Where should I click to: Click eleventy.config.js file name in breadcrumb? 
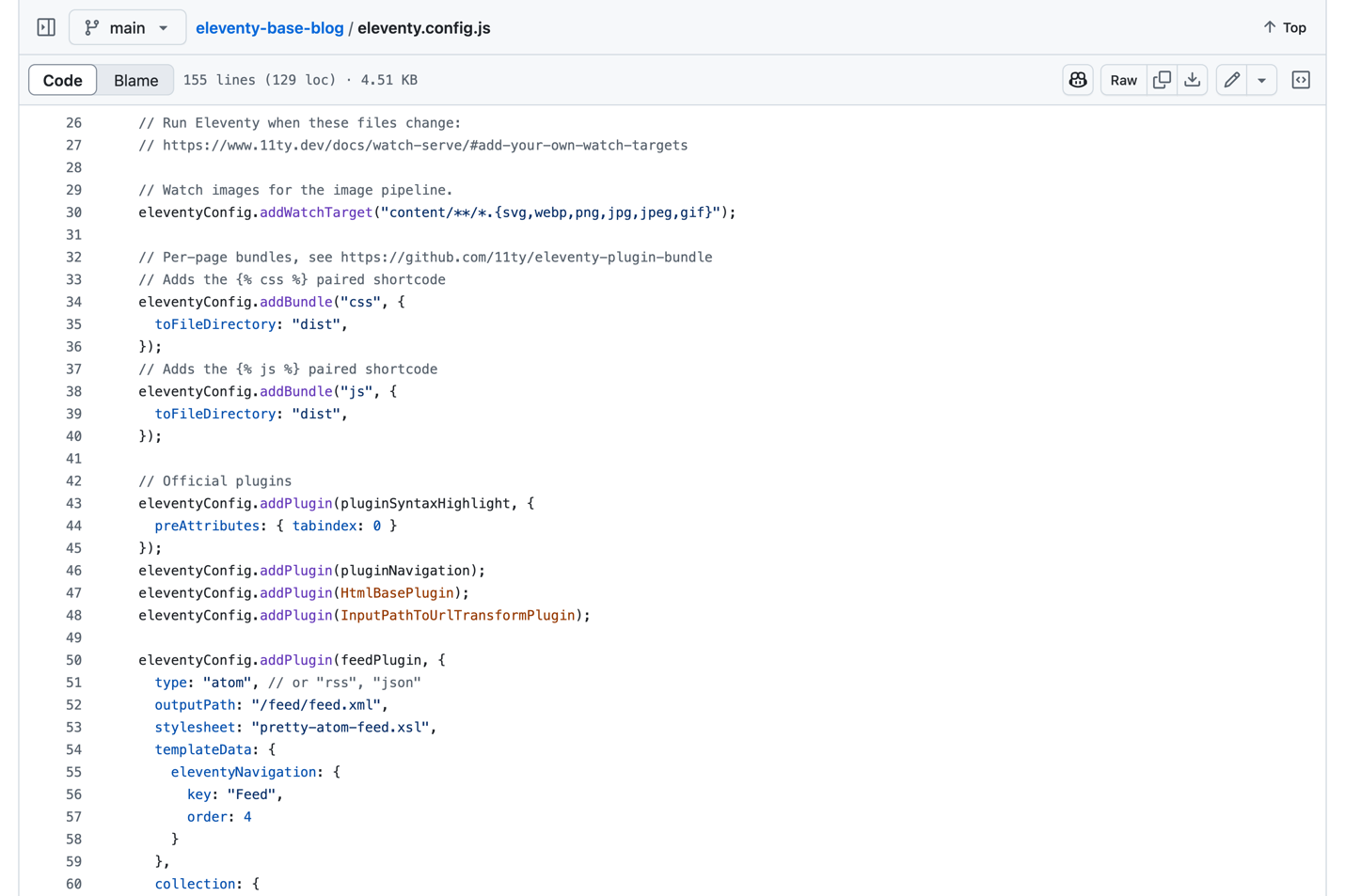(x=424, y=28)
